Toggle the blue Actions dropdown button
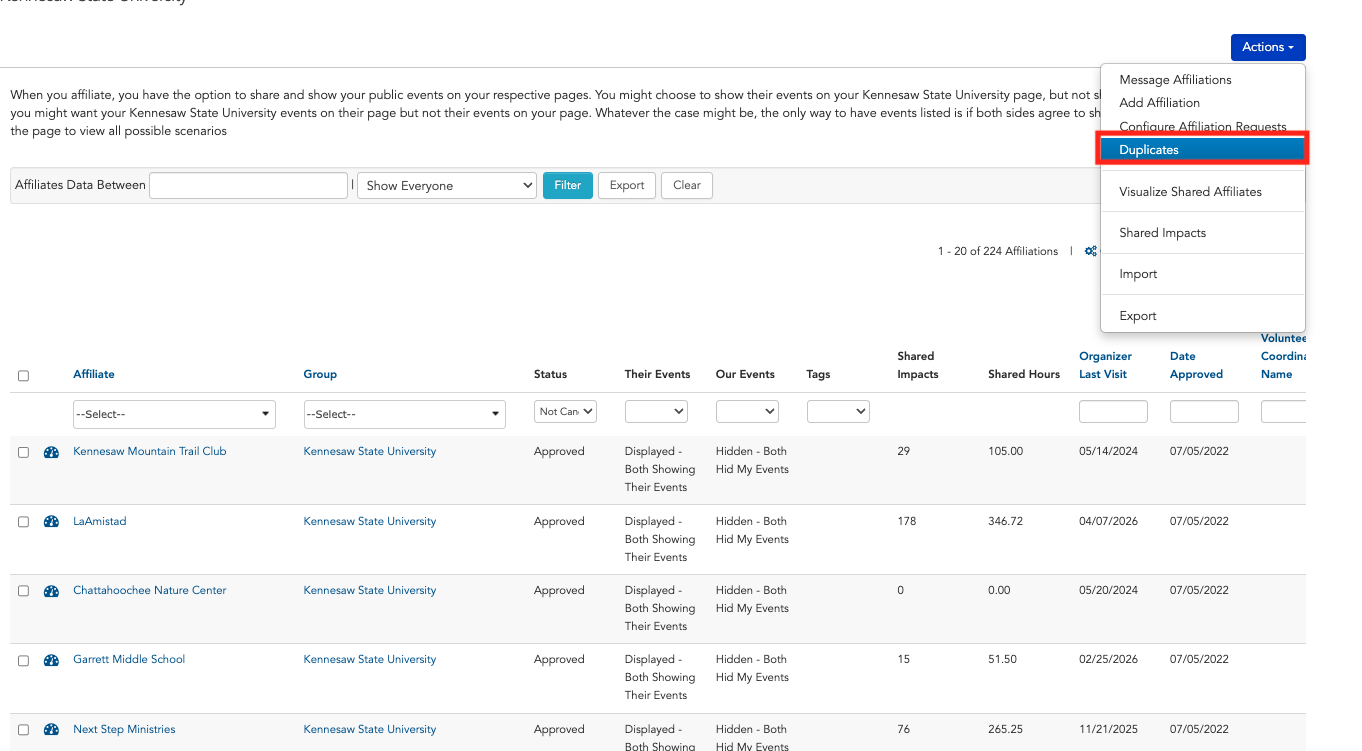The image size is (1362, 751). (x=1268, y=47)
